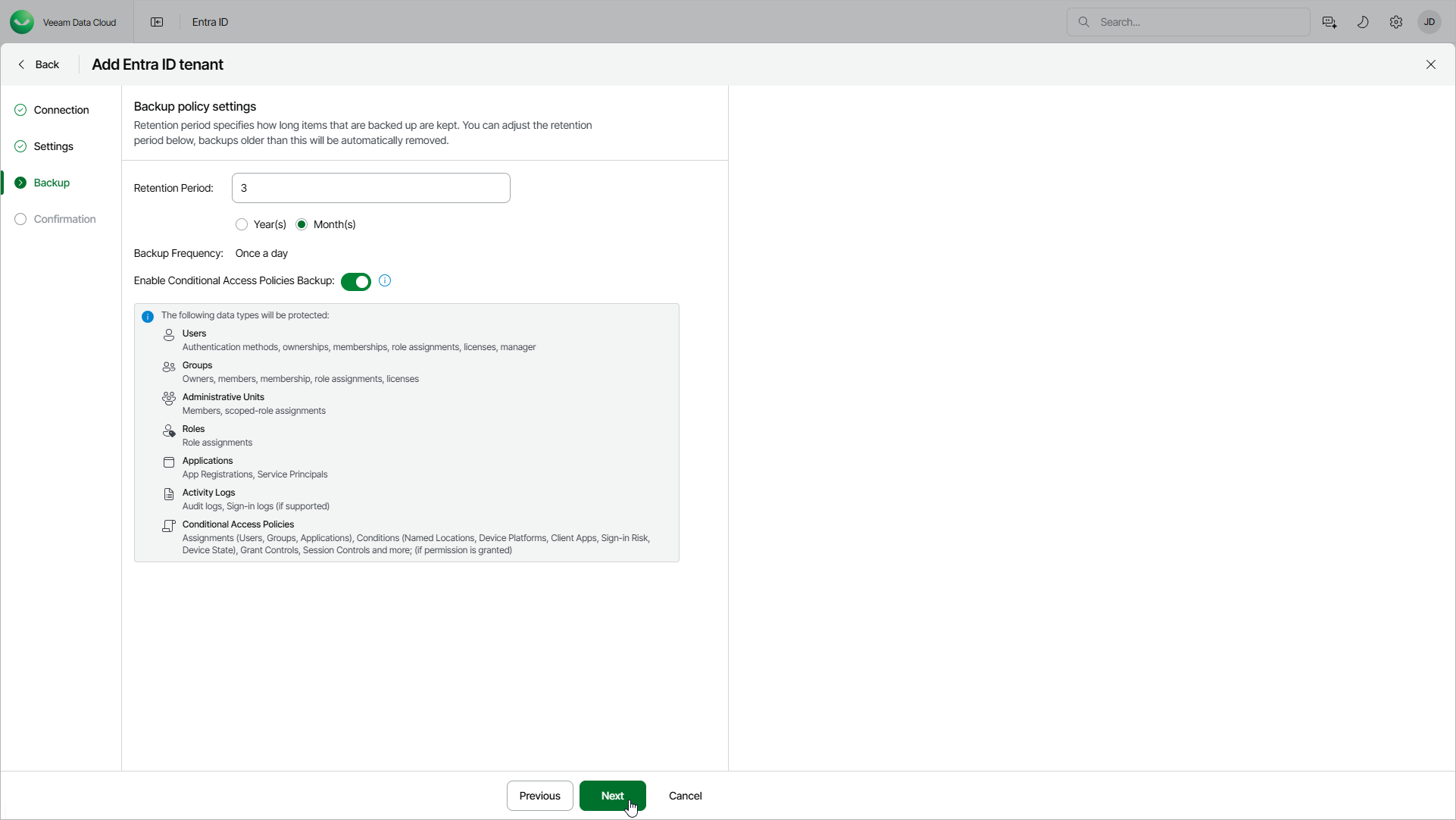
Task: Click the Search box in the header
Action: 1197,22
